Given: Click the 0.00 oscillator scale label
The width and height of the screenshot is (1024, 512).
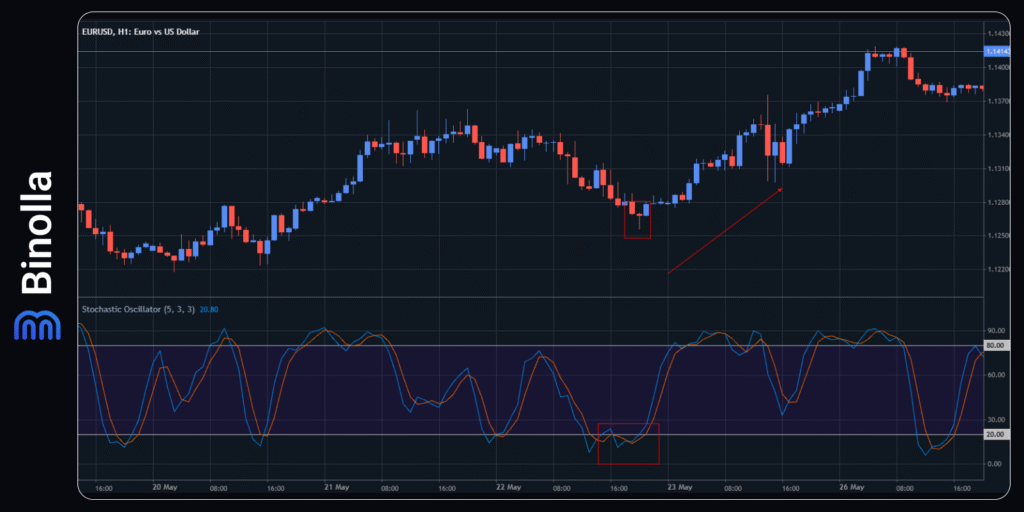Looking at the screenshot, I should click(996, 464).
